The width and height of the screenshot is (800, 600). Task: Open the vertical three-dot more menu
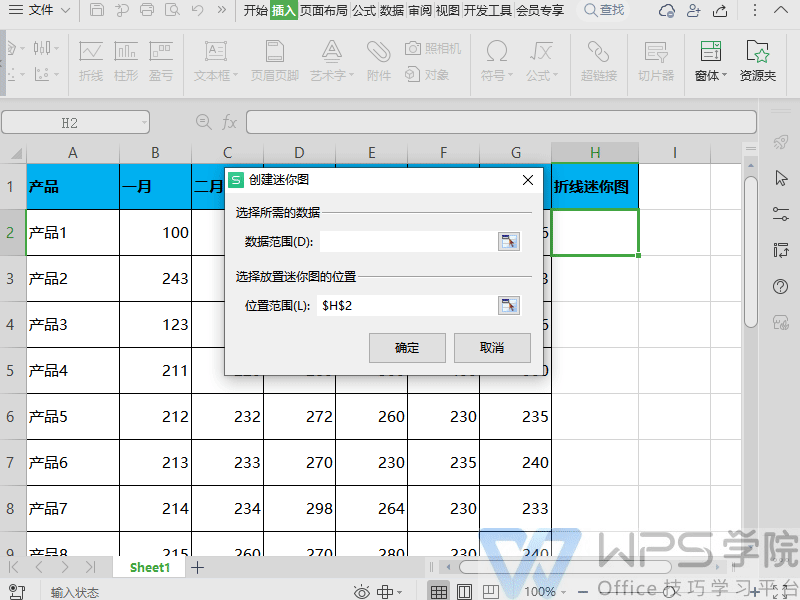(x=755, y=10)
